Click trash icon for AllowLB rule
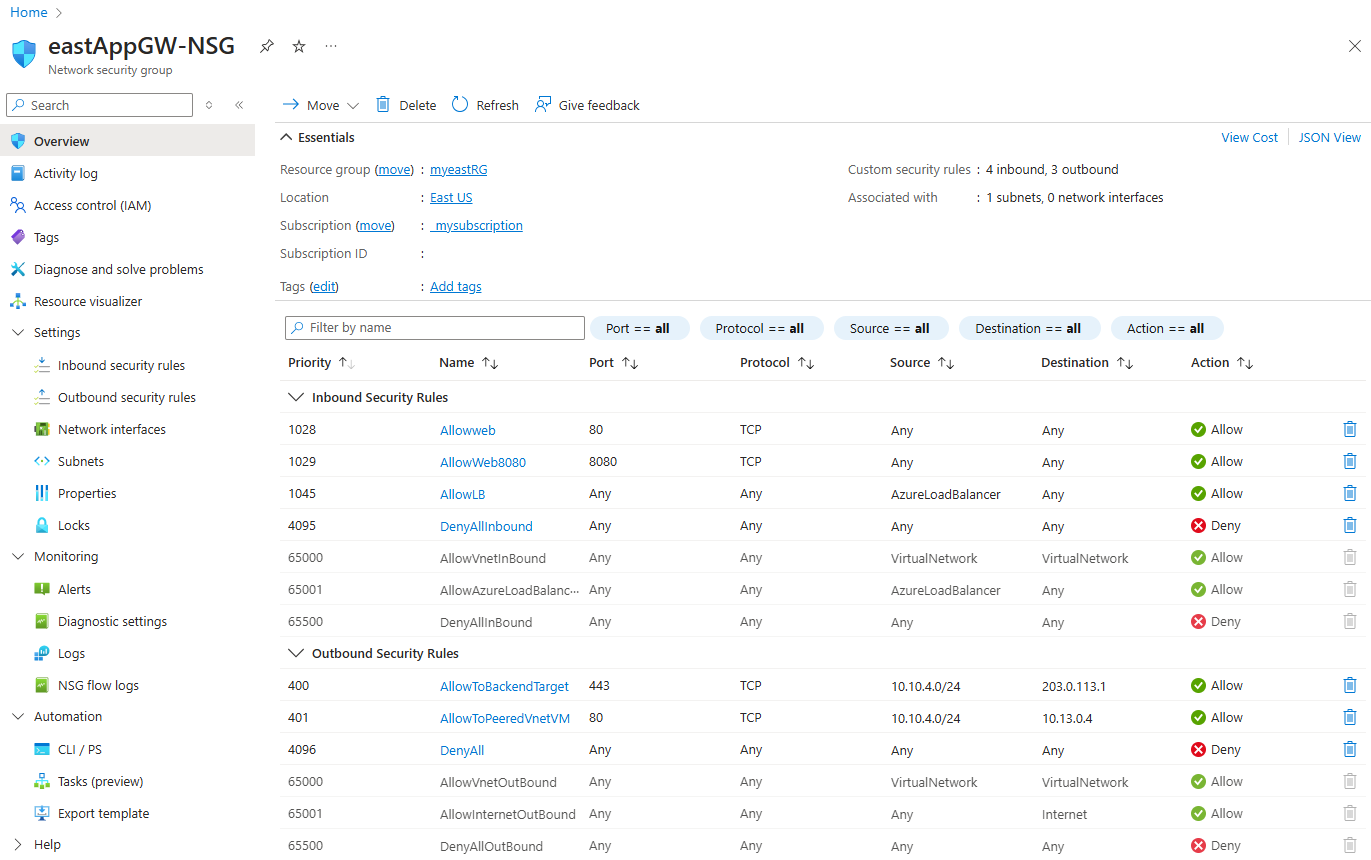The width and height of the screenshot is (1371, 860). [1349, 494]
